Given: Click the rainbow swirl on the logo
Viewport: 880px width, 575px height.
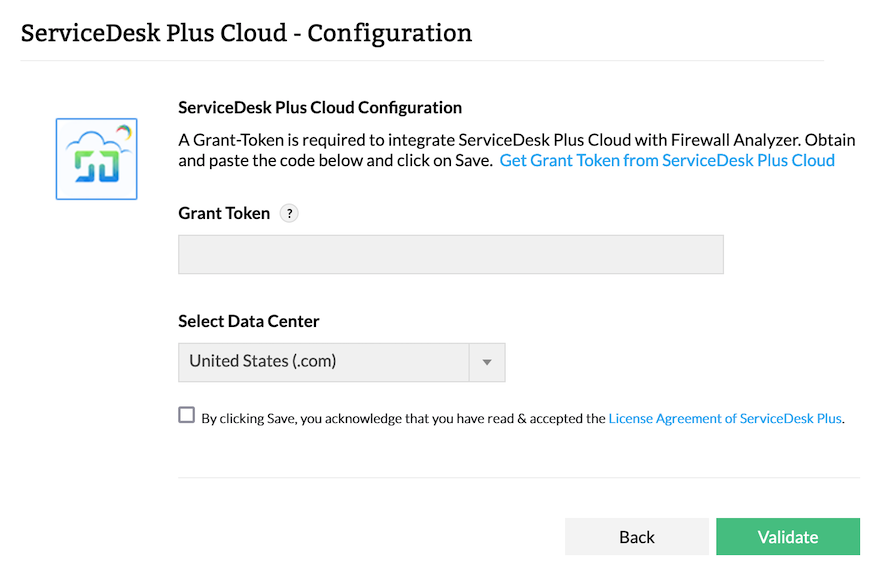Looking at the screenshot, I should [123, 131].
